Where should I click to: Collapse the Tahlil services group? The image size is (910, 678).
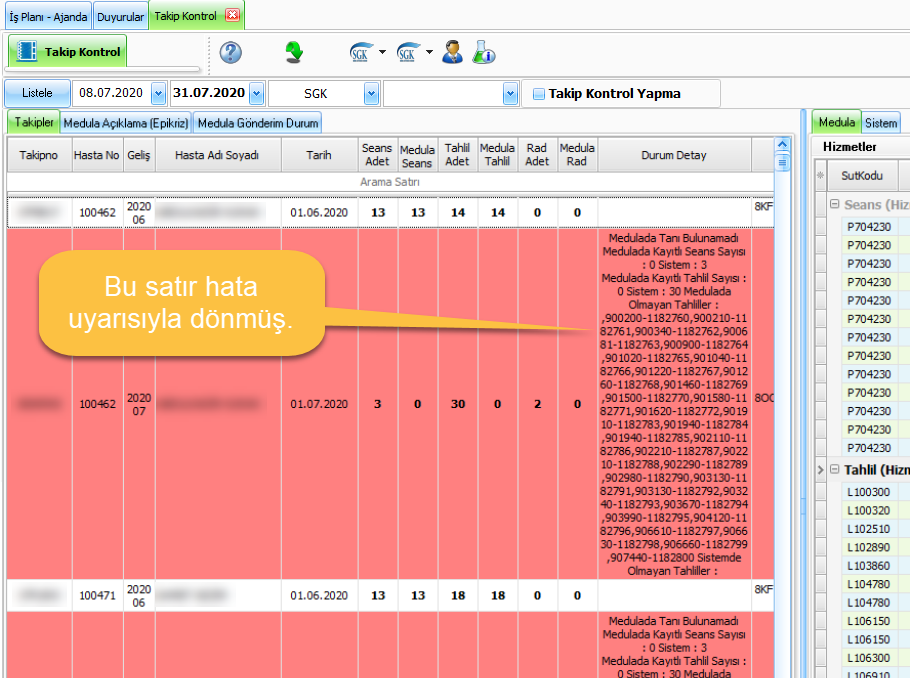pos(835,469)
